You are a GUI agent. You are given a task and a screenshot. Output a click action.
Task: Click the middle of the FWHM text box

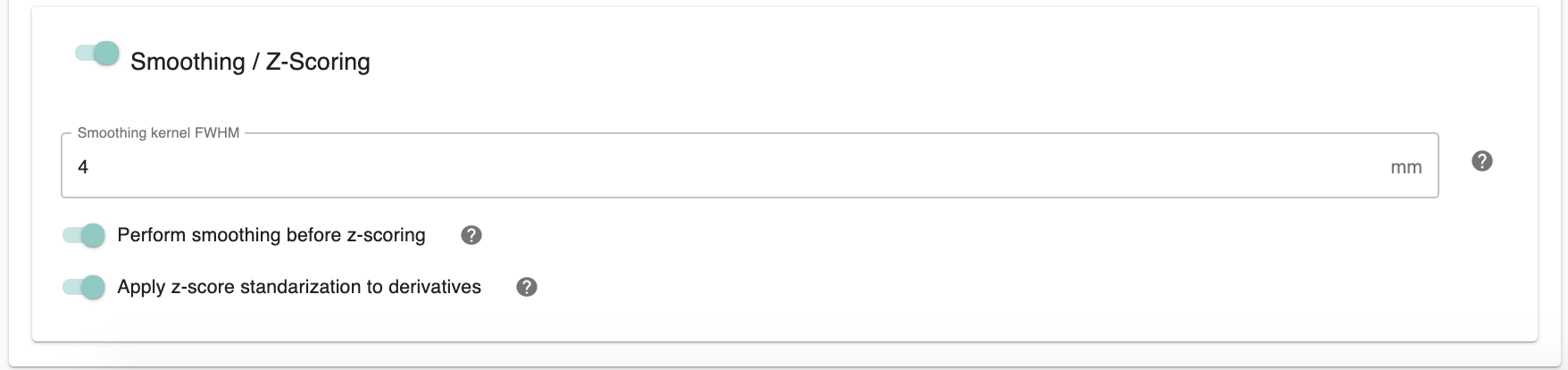point(748,167)
